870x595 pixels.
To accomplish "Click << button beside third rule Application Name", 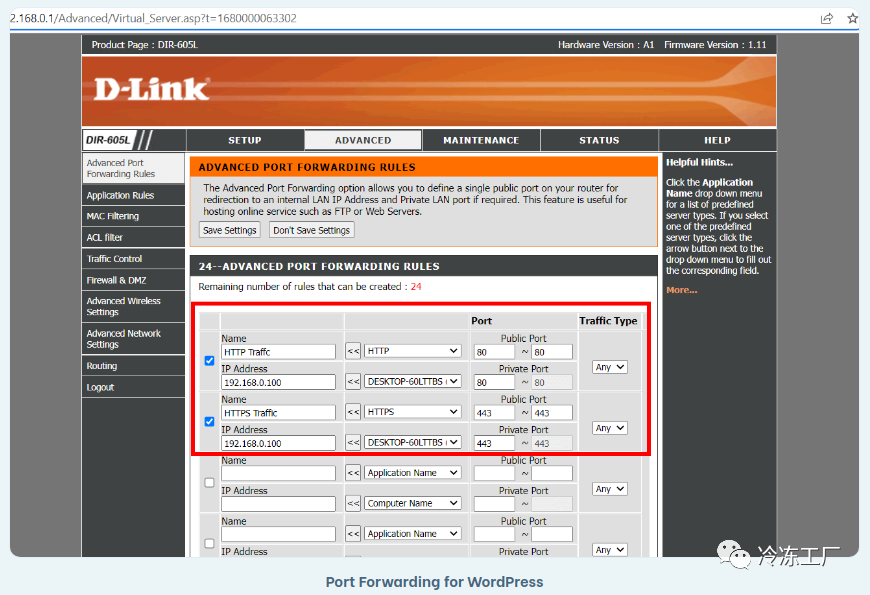I will [x=353, y=473].
